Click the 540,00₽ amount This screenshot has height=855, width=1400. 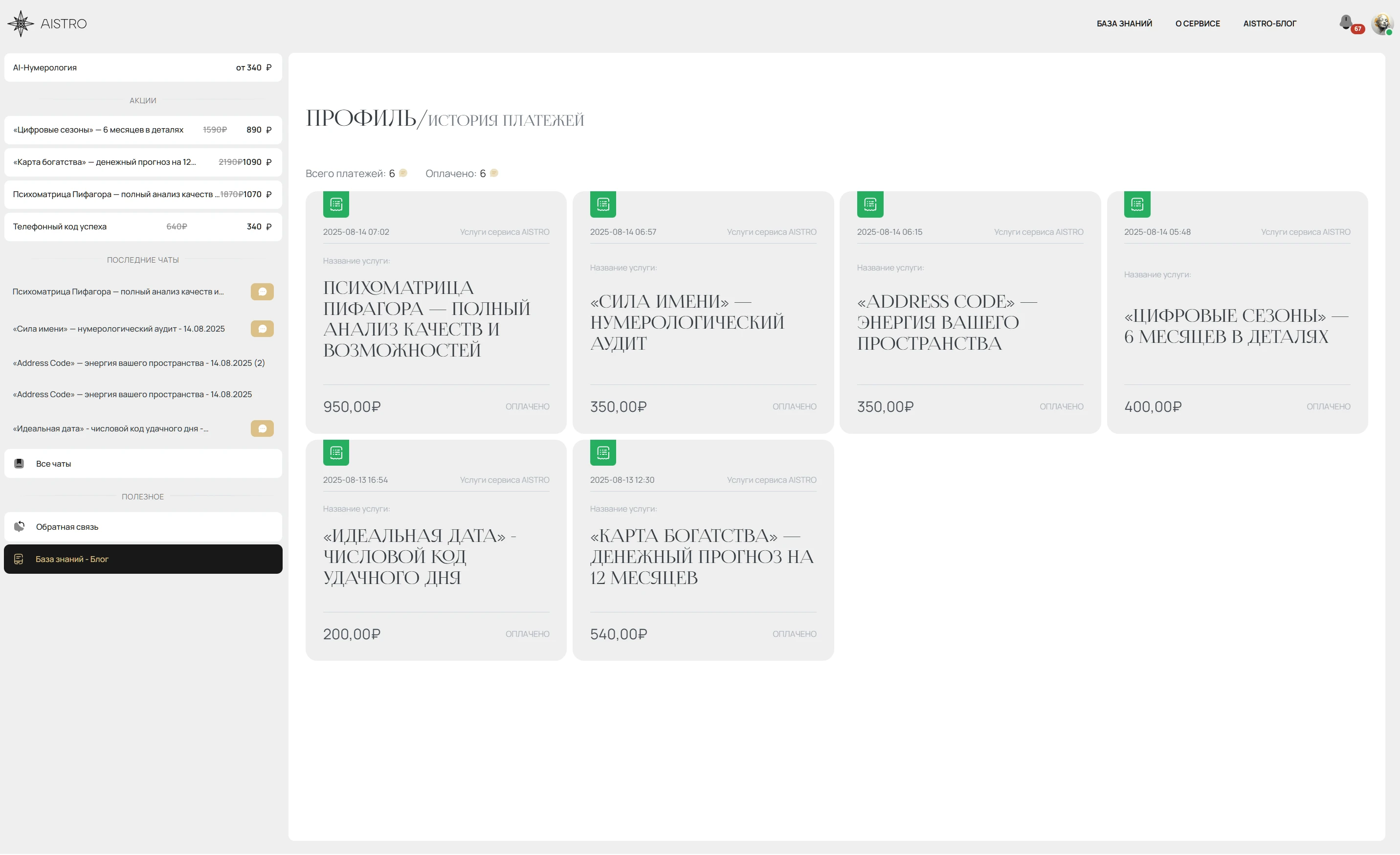(x=619, y=634)
